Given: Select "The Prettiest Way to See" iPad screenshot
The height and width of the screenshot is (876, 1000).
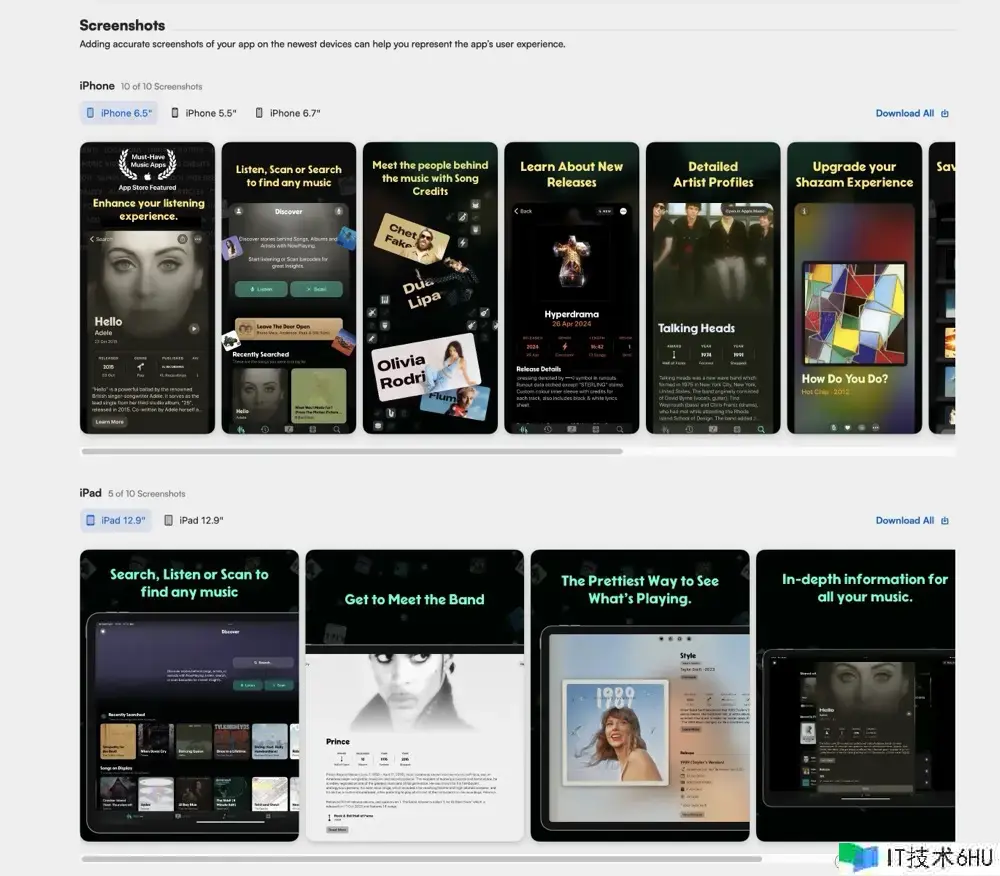Looking at the screenshot, I should point(640,696).
